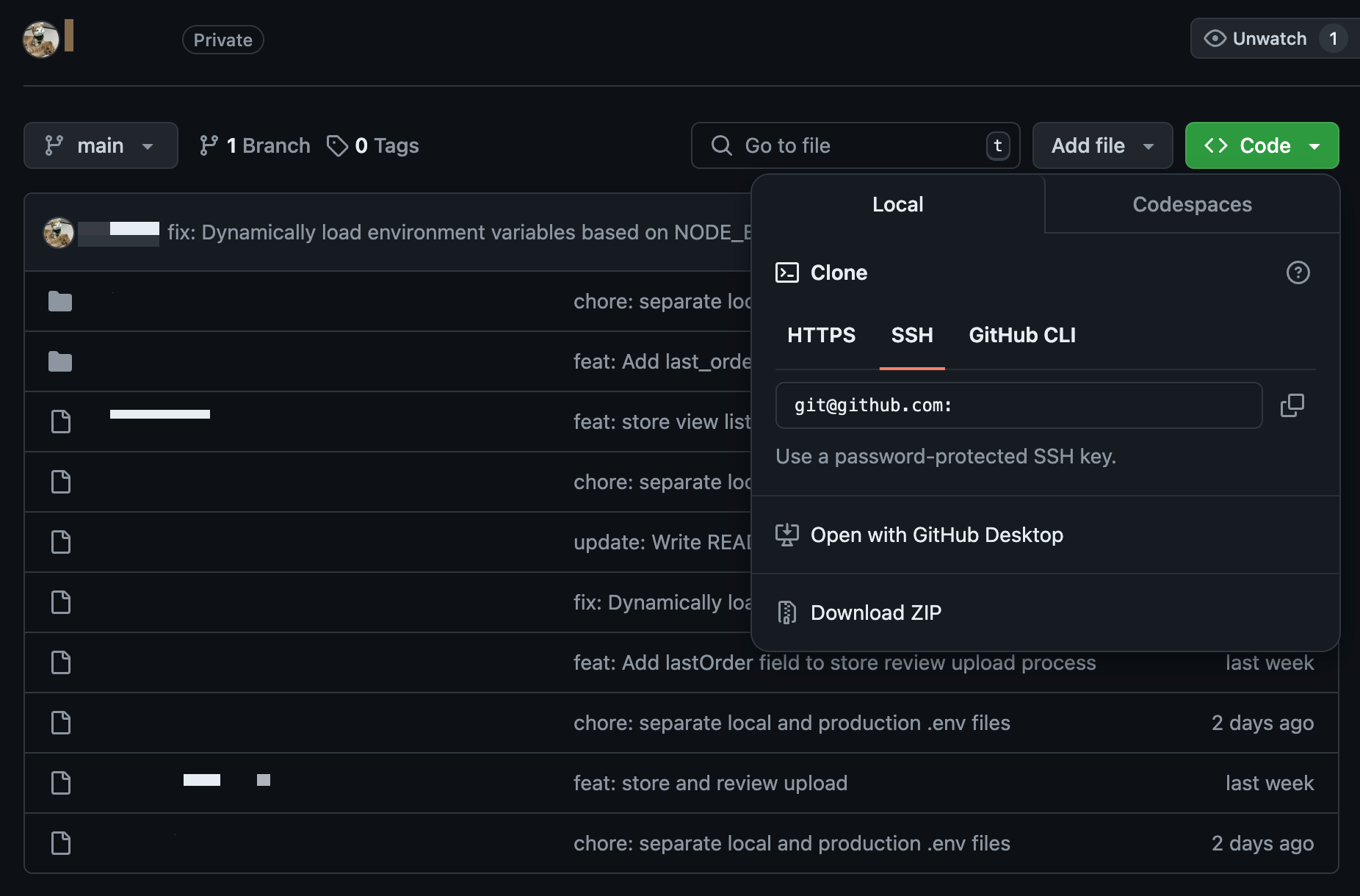Viewport: 1360px width, 896px height.
Task: Click file icon in fix: Dynamically loa row
Action: 60,602
